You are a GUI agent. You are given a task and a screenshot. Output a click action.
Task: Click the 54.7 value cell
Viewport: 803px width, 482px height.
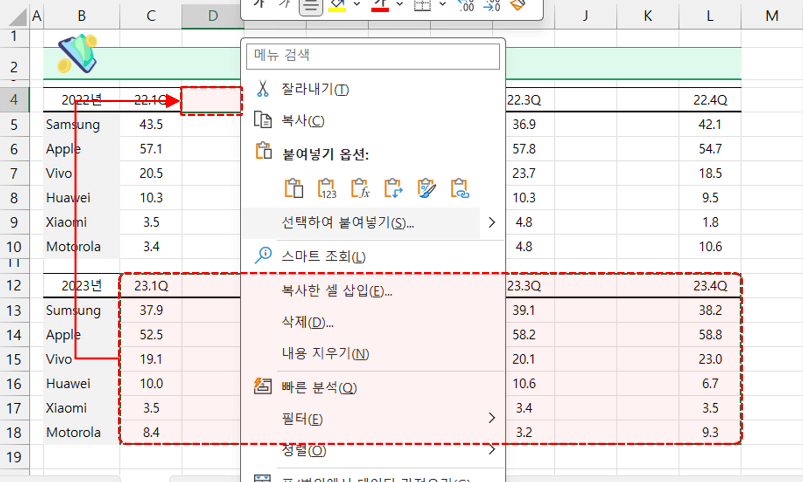click(710, 149)
